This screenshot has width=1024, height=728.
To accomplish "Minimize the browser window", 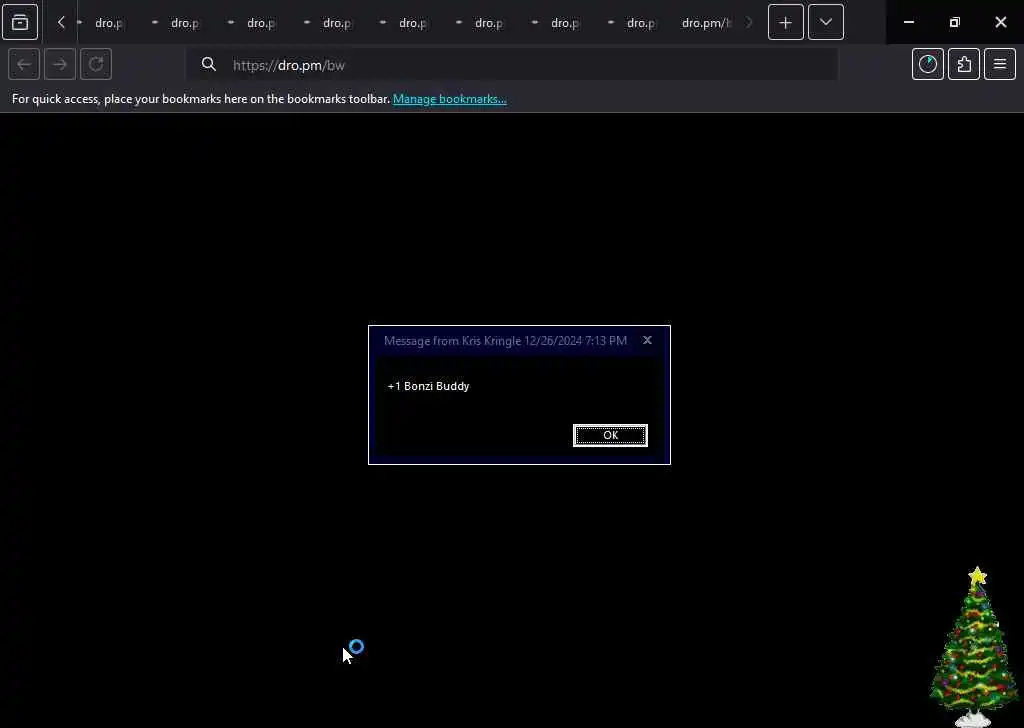I will (908, 22).
